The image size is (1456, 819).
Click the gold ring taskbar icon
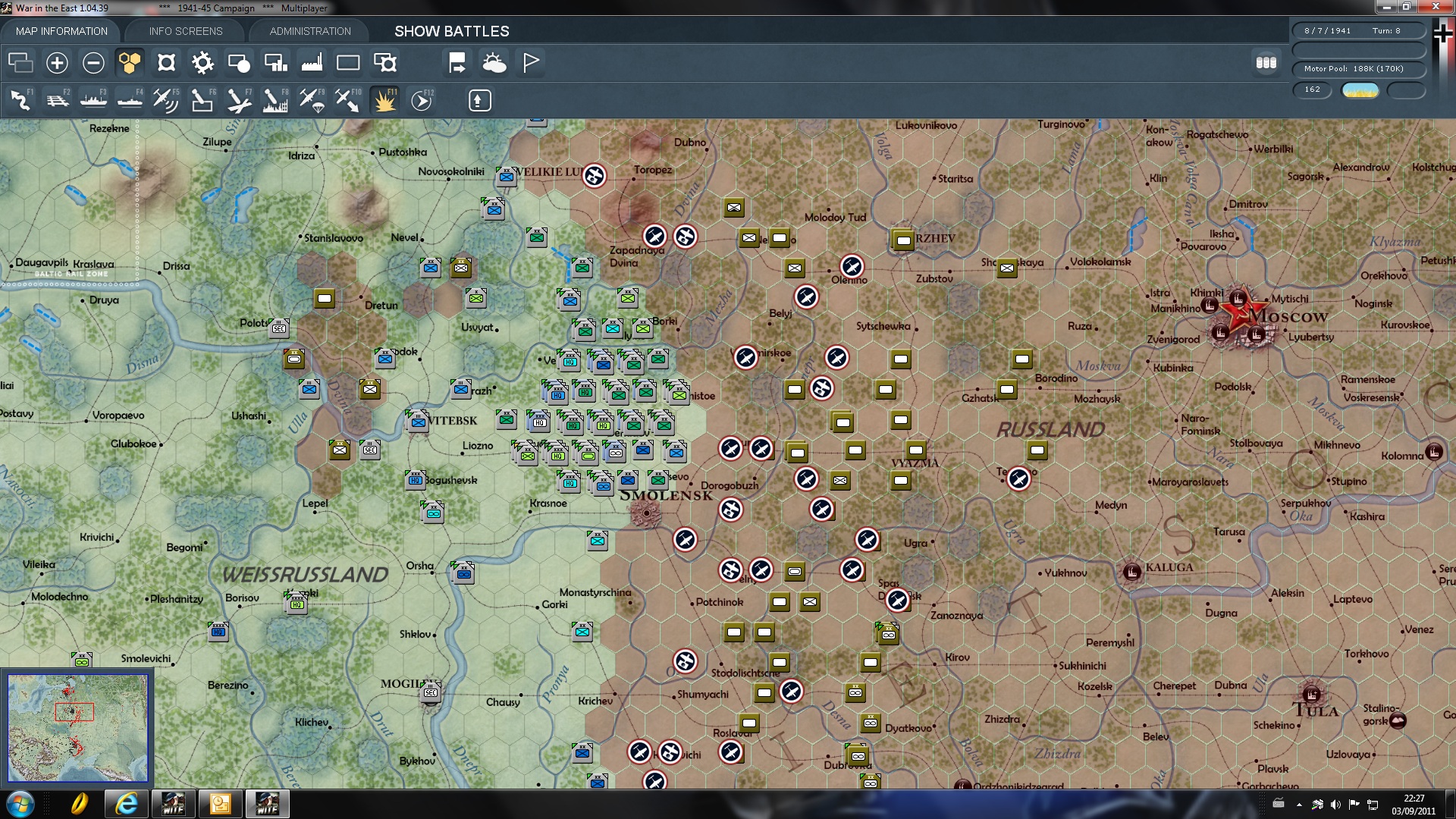(x=79, y=804)
